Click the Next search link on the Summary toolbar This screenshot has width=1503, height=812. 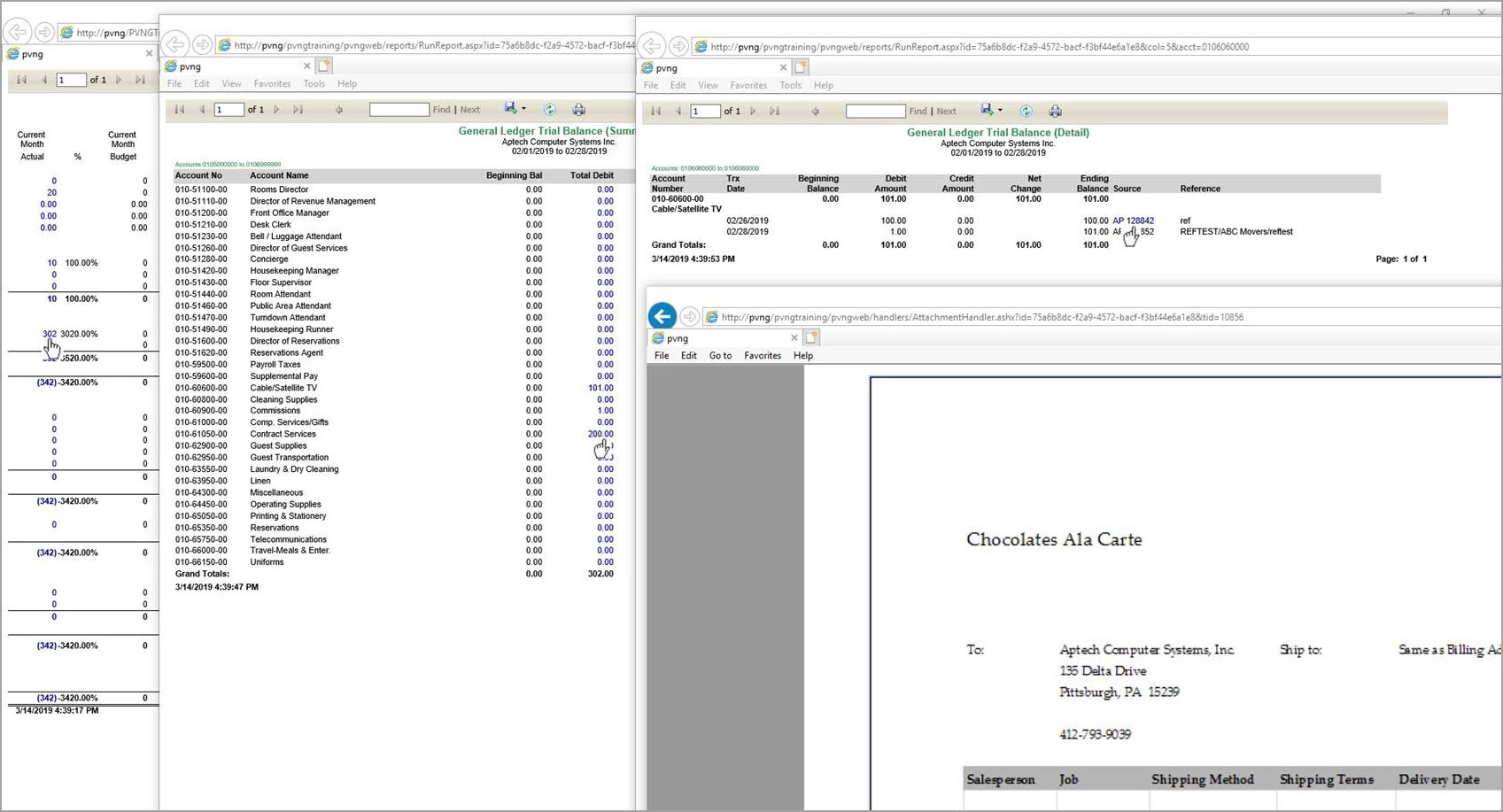(x=470, y=108)
